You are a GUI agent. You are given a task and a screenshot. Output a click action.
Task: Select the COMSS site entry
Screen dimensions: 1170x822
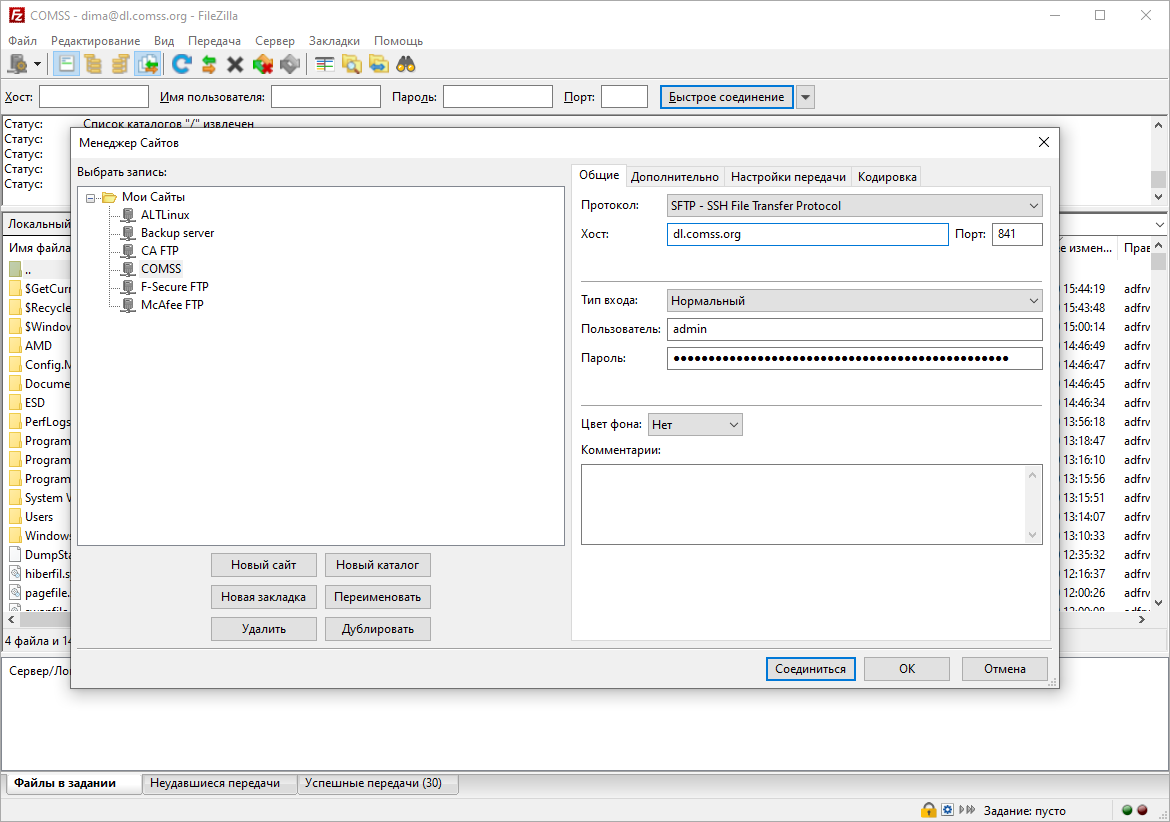click(161, 269)
